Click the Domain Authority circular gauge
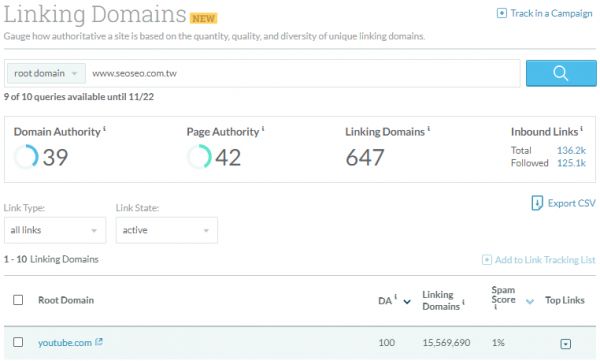This screenshot has height=361, width=600. tap(26, 157)
